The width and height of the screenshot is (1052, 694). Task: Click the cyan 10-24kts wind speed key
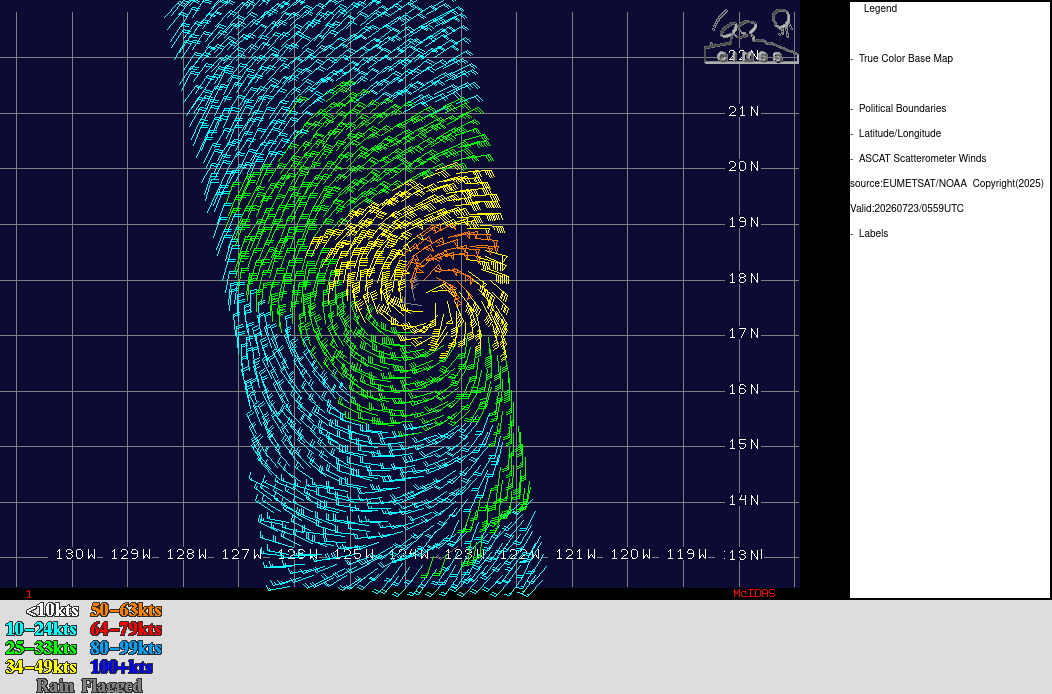click(41, 629)
